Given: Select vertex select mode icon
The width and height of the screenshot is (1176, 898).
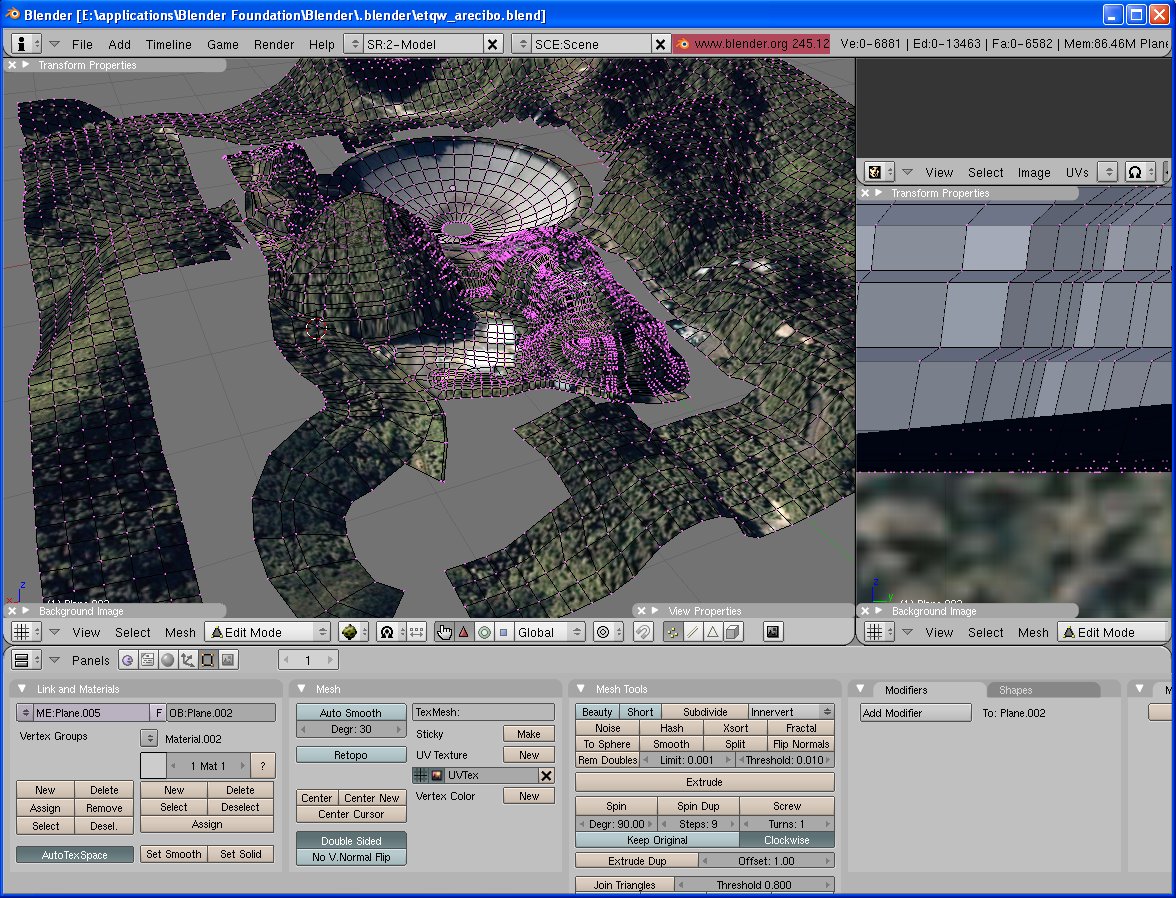Looking at the screenshot, I should click(673, 632).
